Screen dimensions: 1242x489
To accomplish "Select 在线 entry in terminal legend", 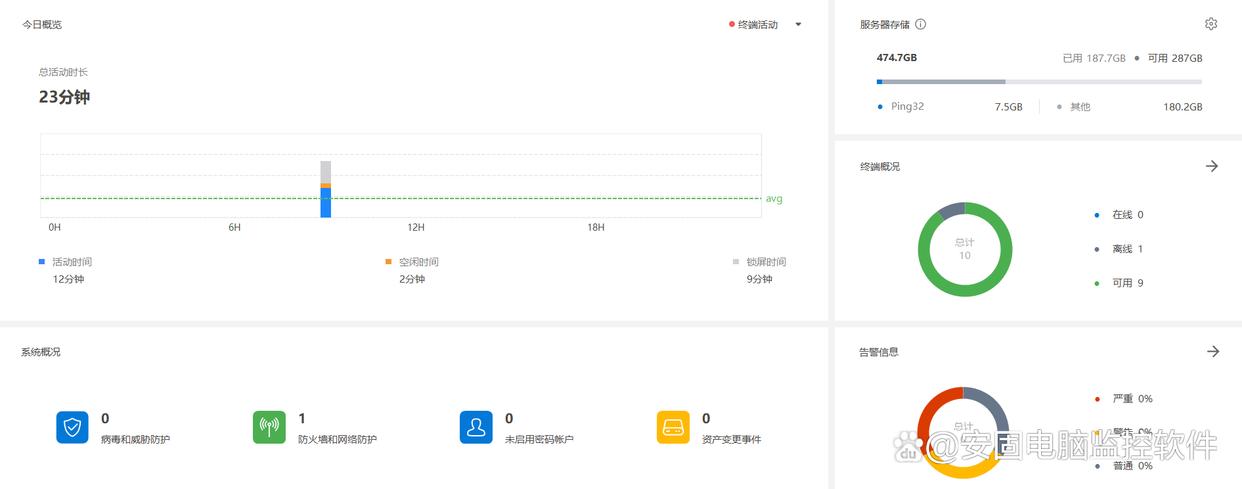I will tap(1126, 215).
